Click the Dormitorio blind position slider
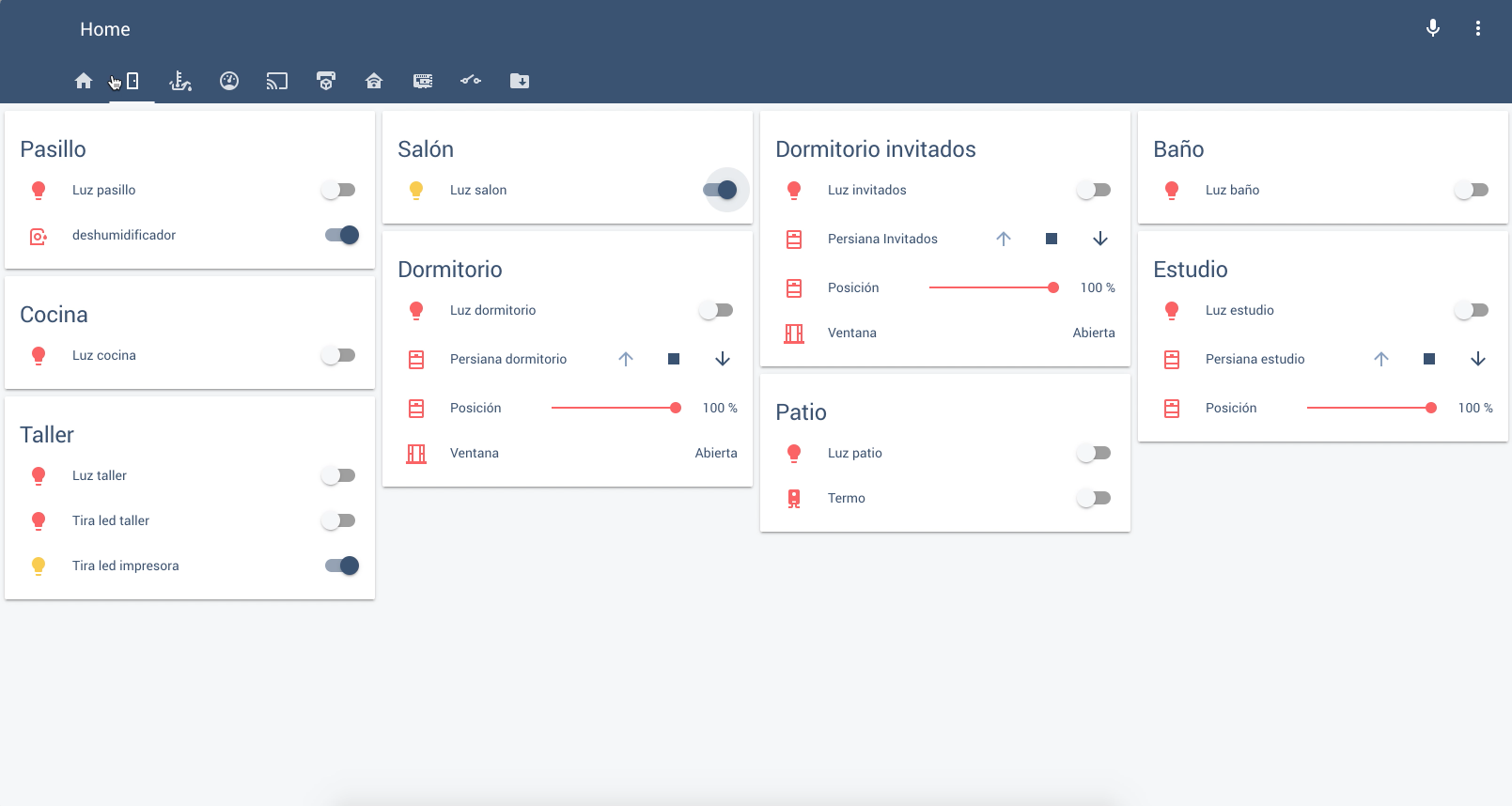The image size is (1512, 806). [614, 408]
